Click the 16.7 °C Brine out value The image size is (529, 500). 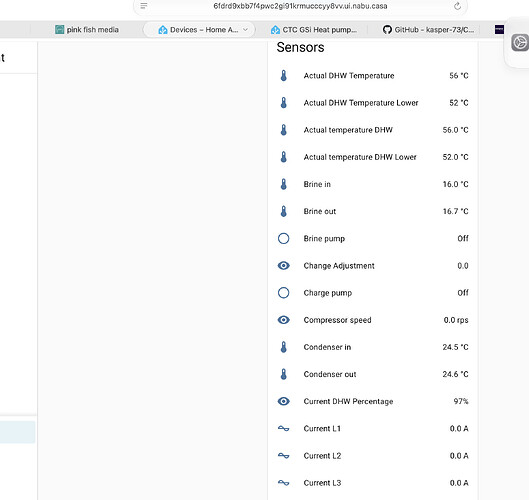click(x=455, y=211)
